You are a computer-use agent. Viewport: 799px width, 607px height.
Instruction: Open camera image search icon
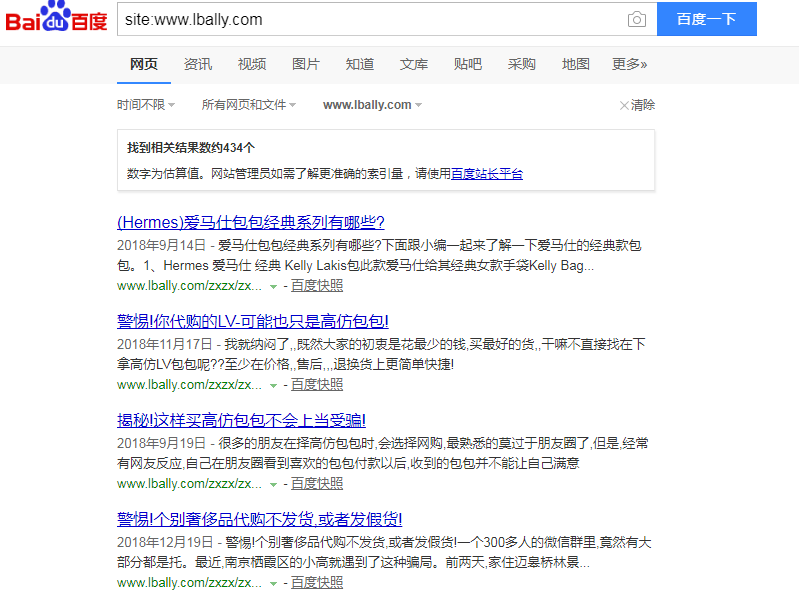pos(636,19)
